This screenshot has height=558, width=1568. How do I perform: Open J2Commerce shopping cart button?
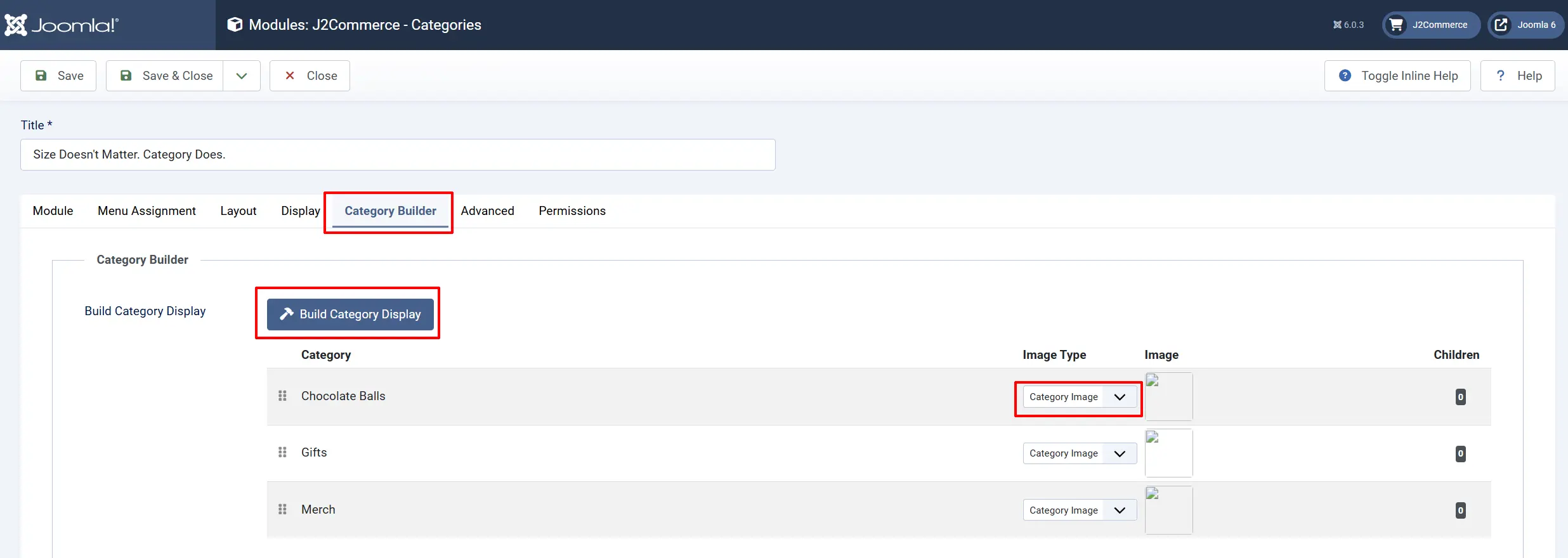(1431, 25)
